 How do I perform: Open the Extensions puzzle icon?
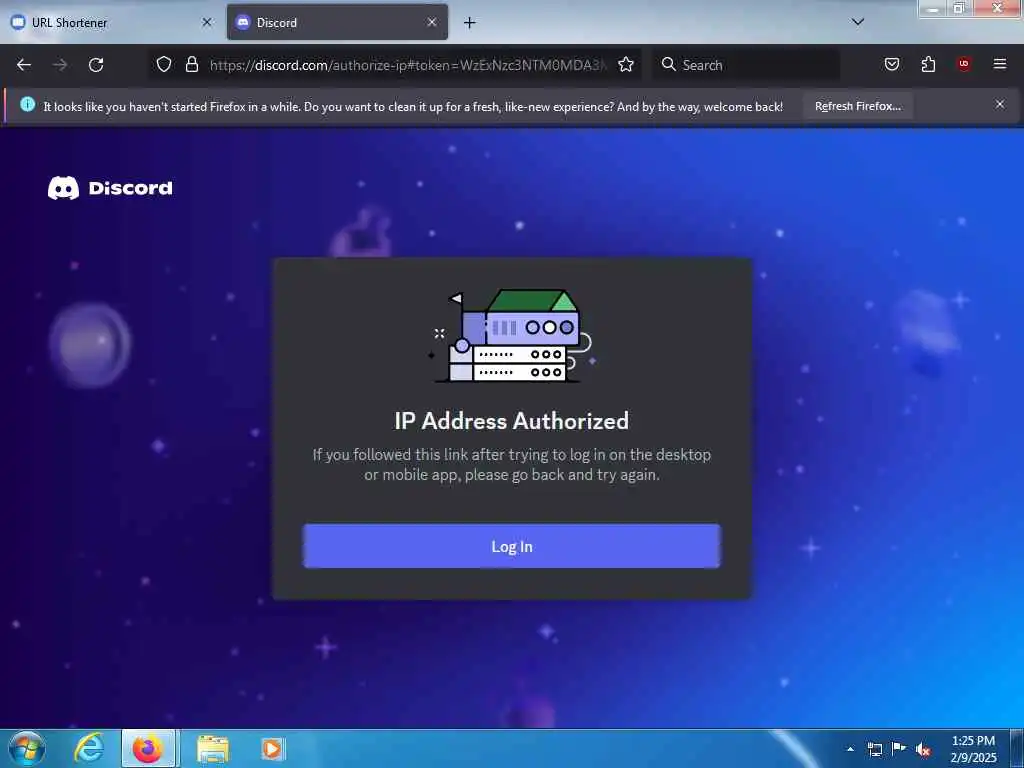click(928, 64)
